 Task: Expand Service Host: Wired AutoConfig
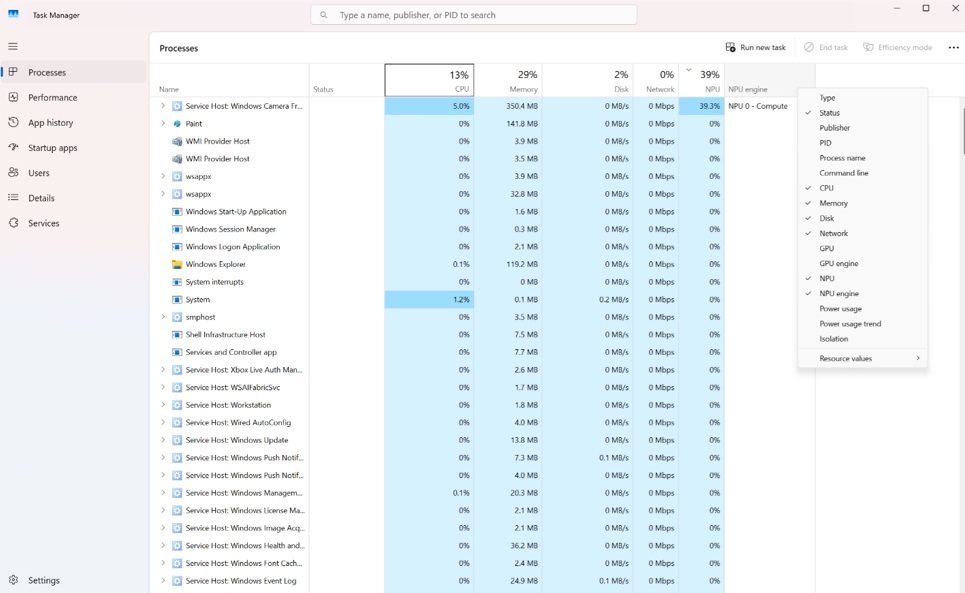163,423
